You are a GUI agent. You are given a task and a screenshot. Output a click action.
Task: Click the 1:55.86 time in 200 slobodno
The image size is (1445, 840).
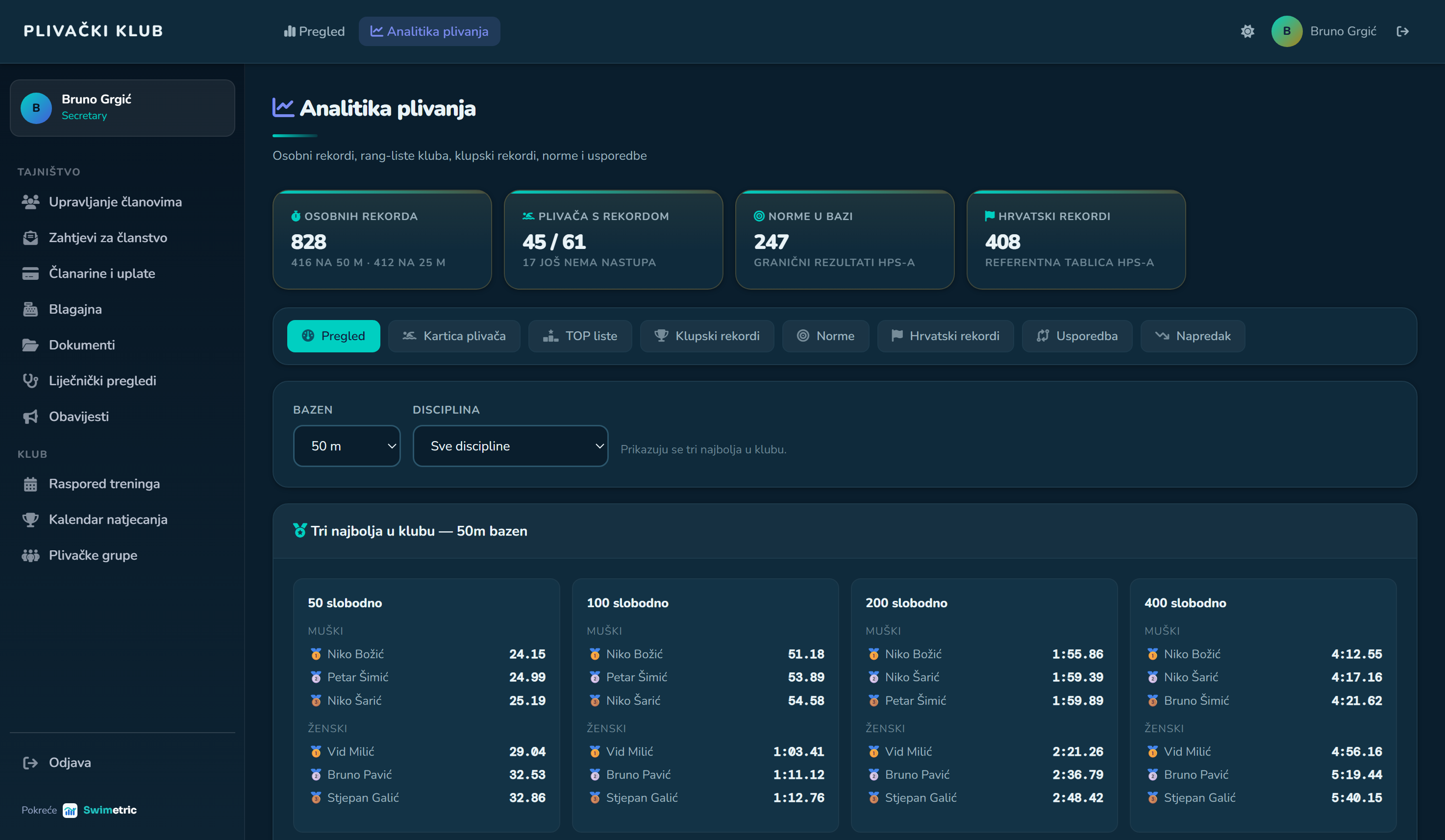coord(1077,654)
